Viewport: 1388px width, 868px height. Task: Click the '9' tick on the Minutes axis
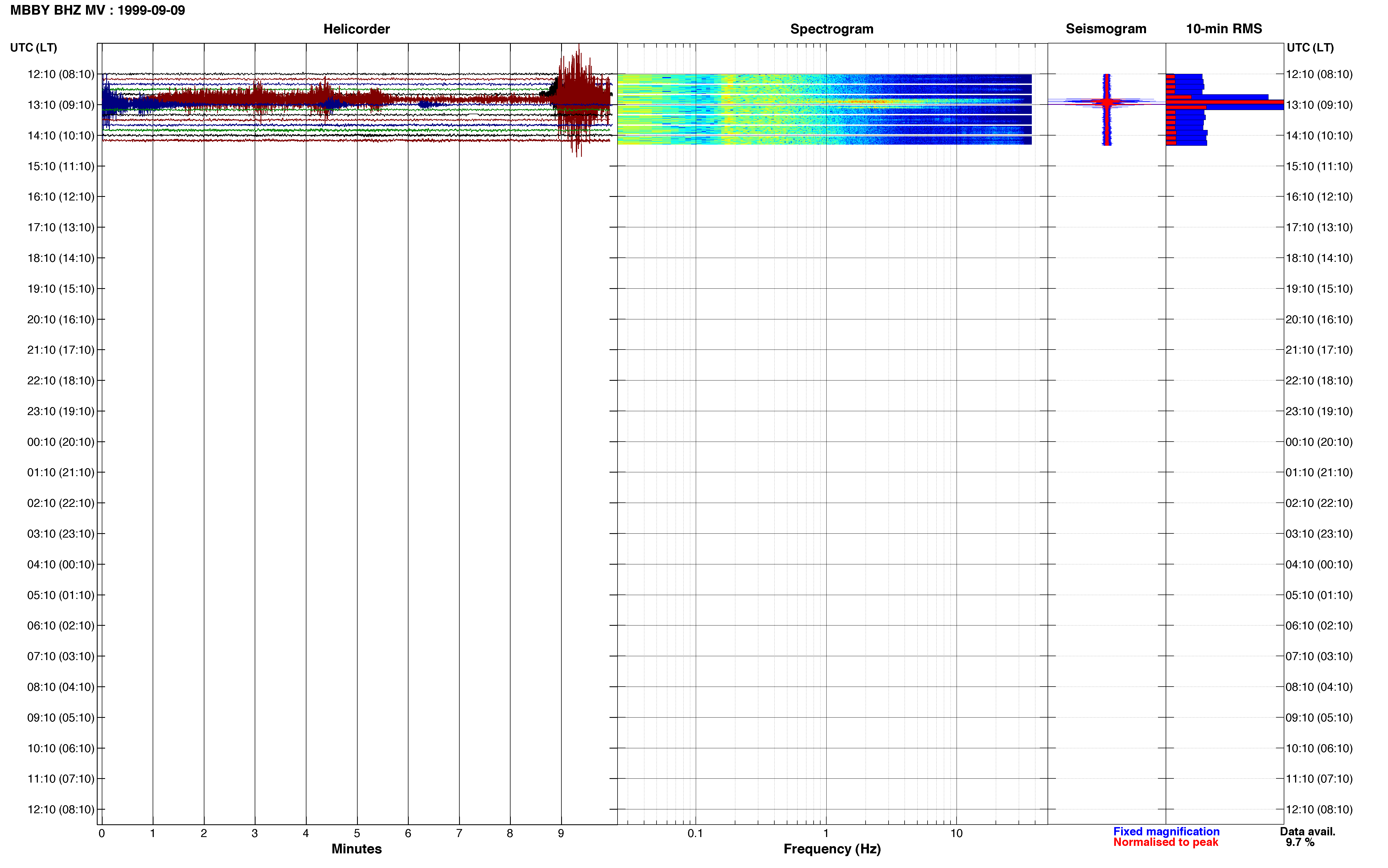click(561, 833)
